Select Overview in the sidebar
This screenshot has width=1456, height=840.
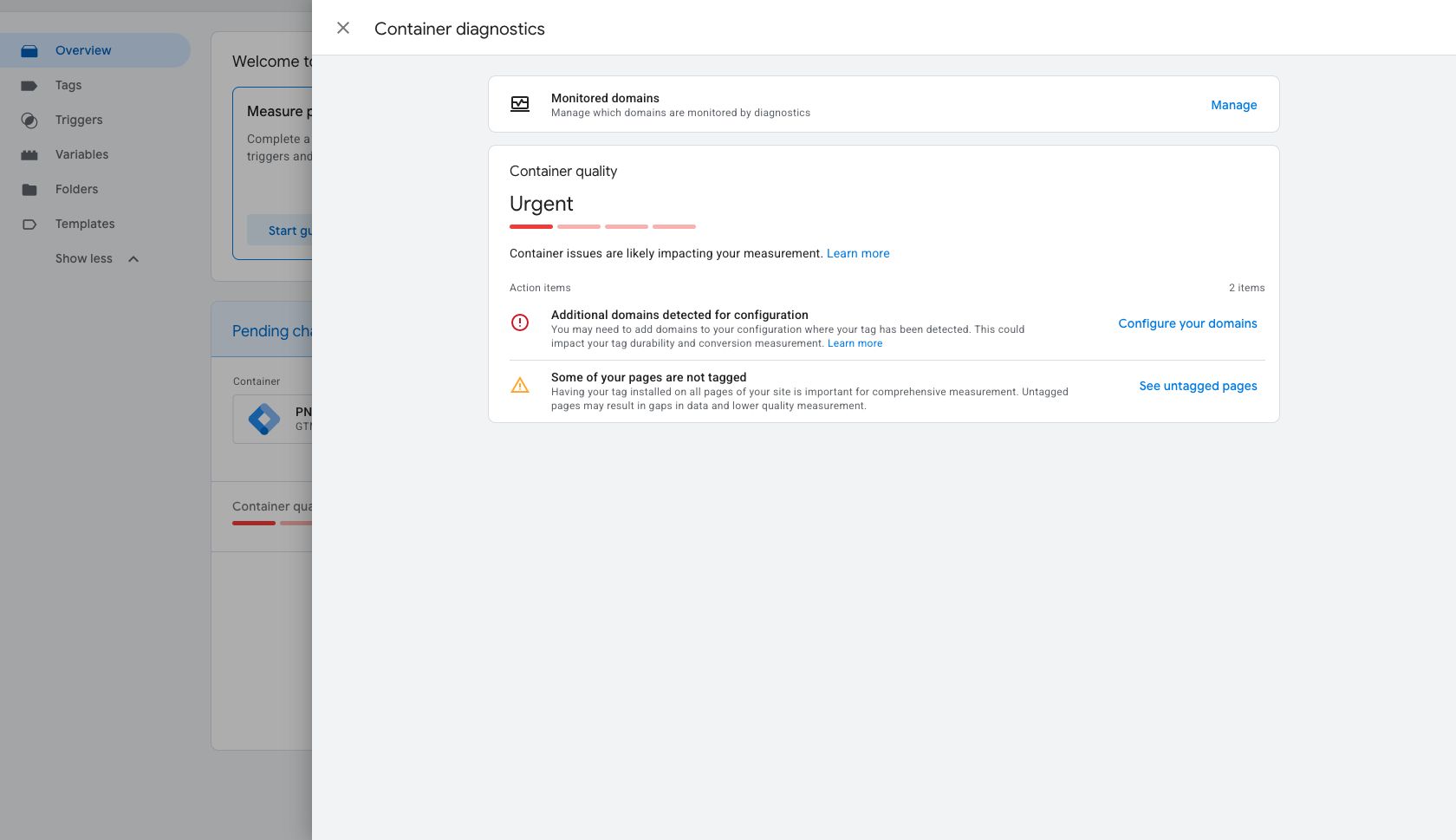pos(95,50)
